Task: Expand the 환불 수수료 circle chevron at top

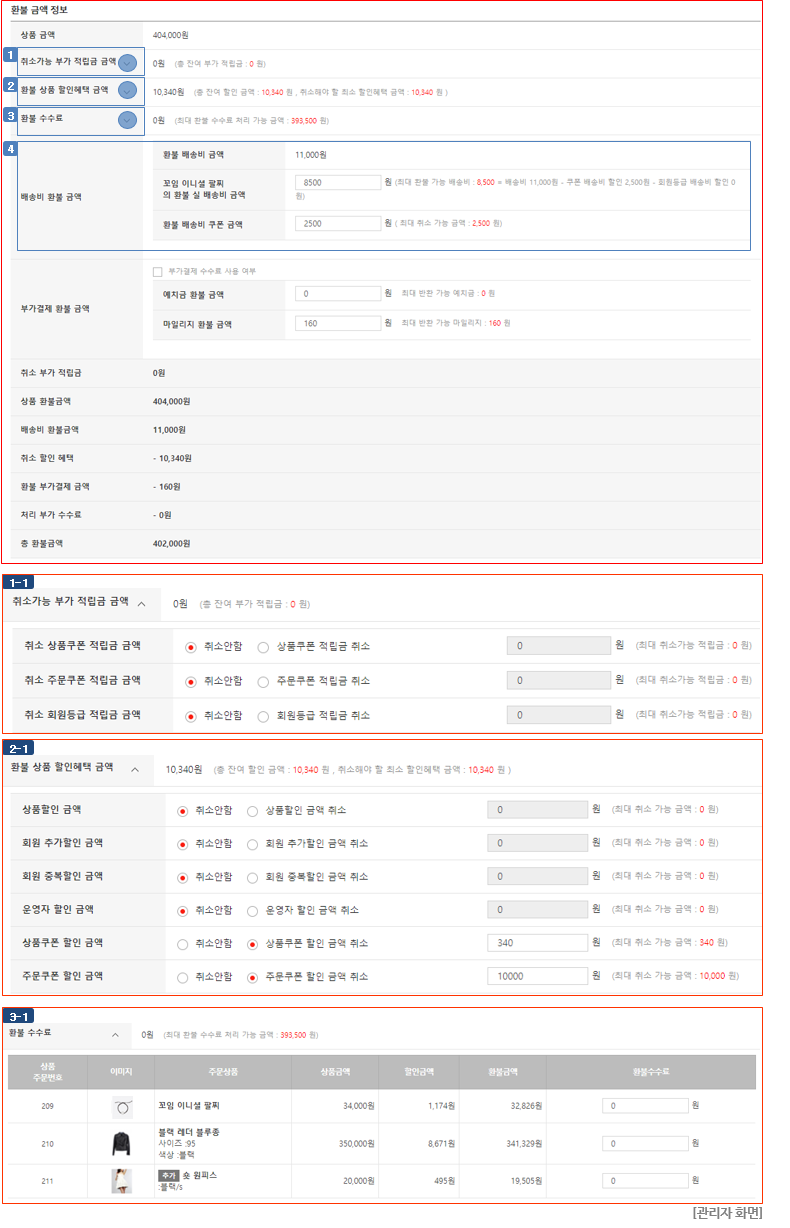Action: point(127,120)
